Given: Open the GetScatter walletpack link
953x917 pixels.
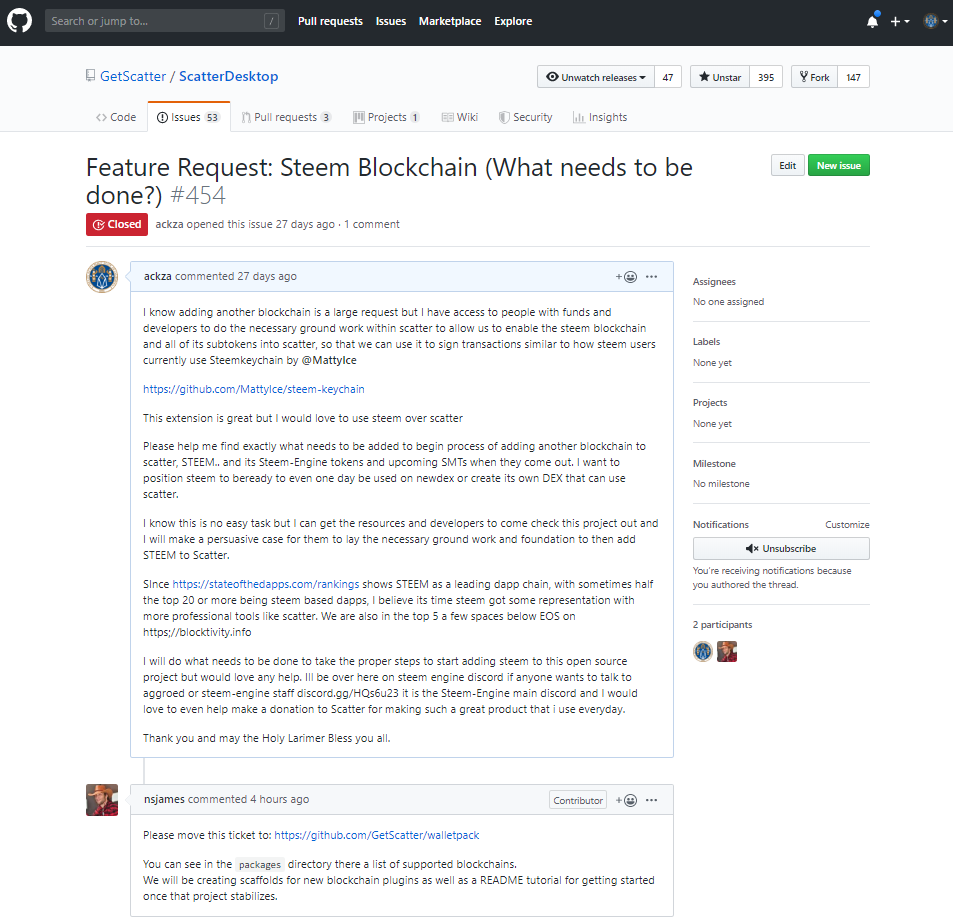Looking at the screenshot, I should tap(377, 835).
